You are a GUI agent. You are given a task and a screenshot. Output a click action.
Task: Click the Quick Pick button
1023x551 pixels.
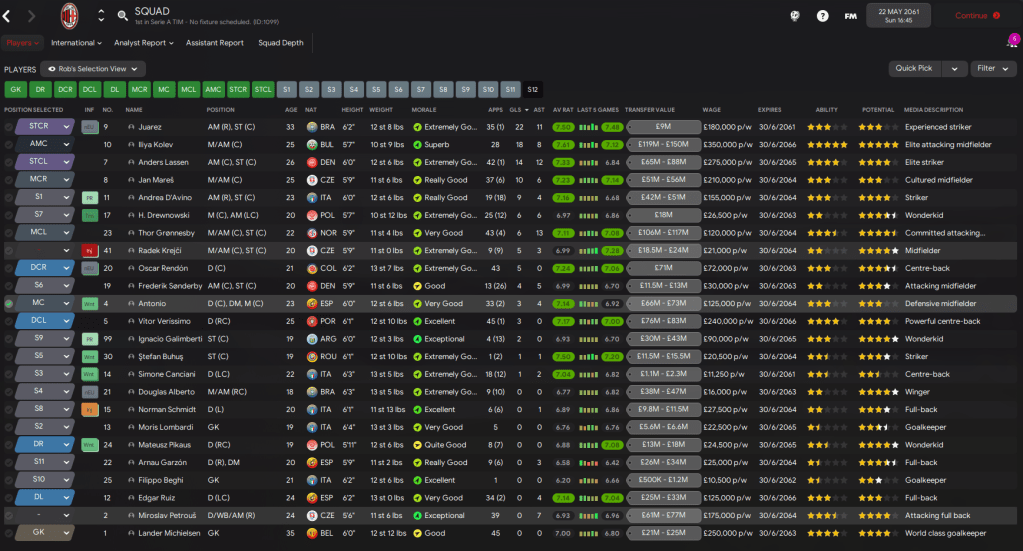[x=914, y=69]
